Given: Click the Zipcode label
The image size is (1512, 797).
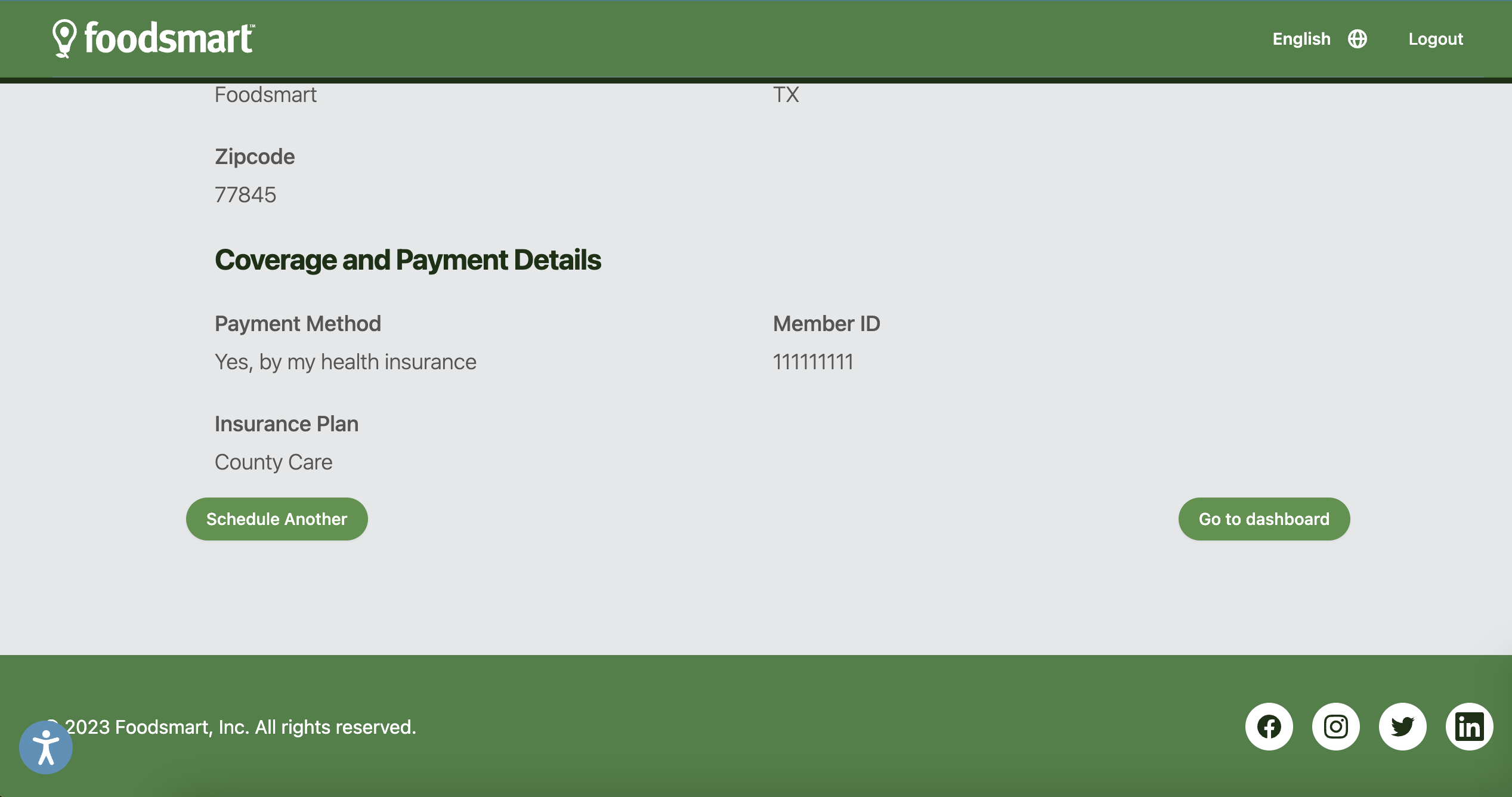Looking at the screenshot, I should pyautogui.click(x=255, y=156).
